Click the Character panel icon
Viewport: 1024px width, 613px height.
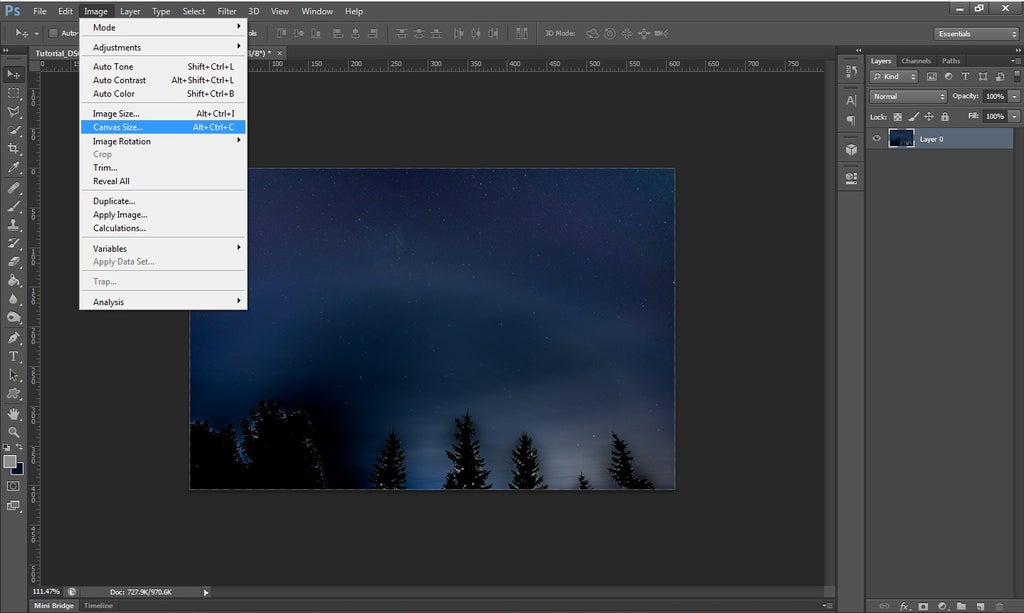pos(851,100)
